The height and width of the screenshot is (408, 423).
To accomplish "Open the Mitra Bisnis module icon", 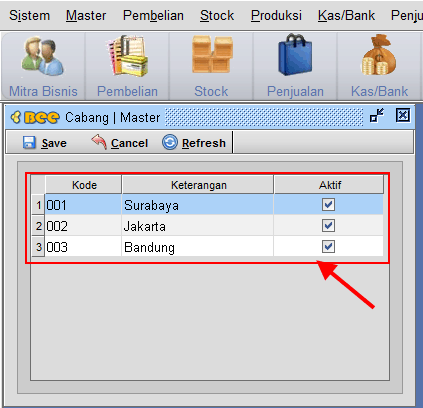I will (x=43, y=56).
